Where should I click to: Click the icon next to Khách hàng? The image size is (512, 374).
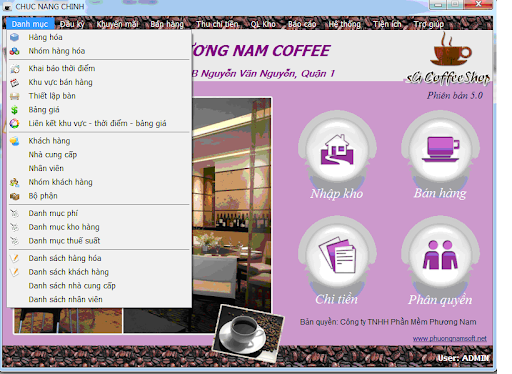click(x=14, y=141)
